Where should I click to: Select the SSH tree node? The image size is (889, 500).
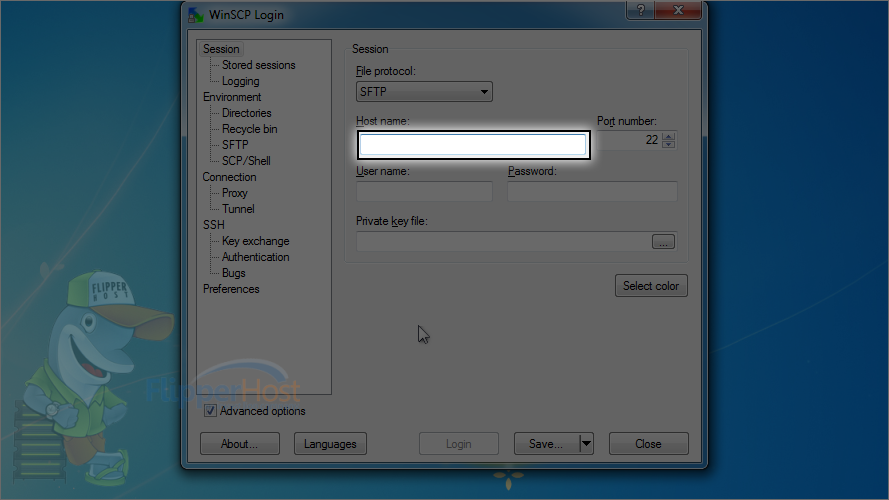tap(214, 224)
